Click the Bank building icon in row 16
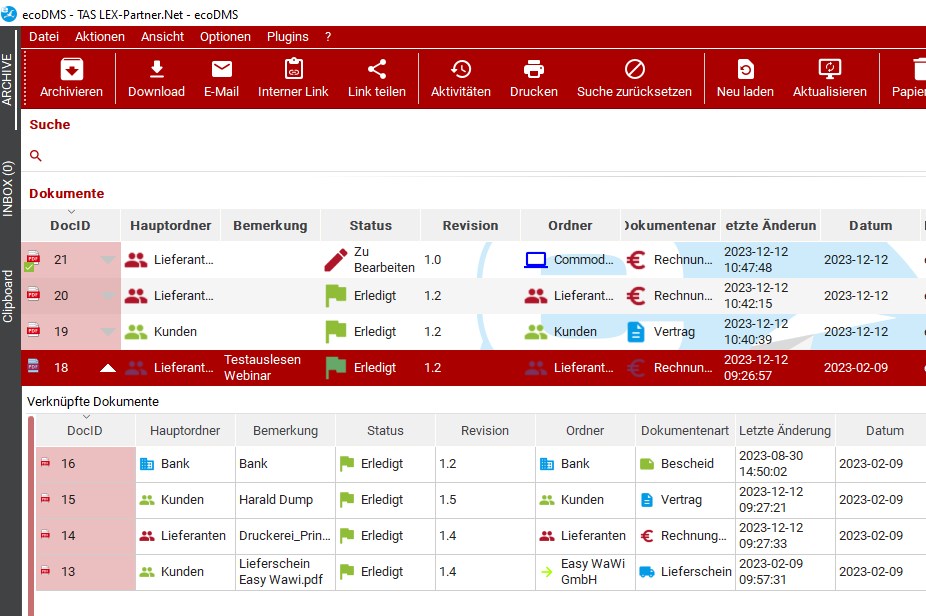The width and height of the screenshot is (926, 616). point(146,464)
